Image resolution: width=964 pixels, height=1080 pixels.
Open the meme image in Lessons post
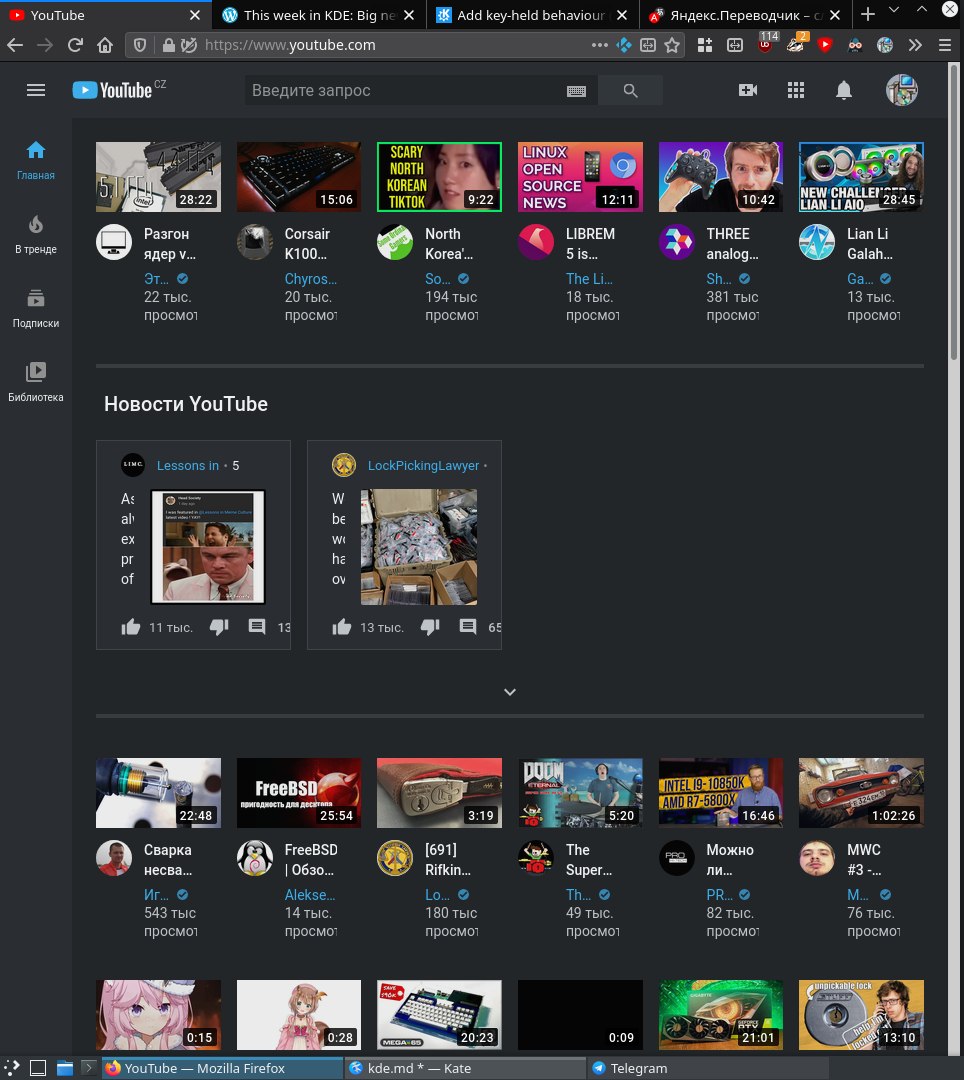click(x=208, y=547)
